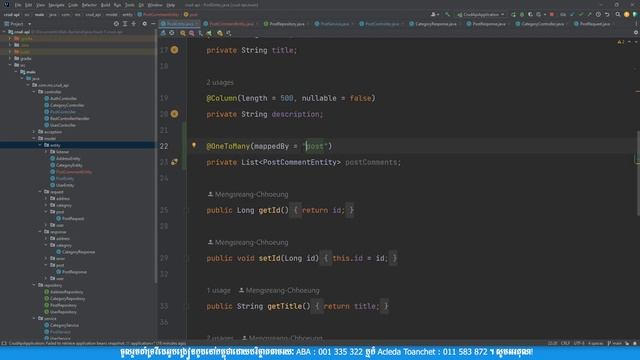Open Project panel gear options
Viewport: 640px width, 360px height.
[144, 24]
